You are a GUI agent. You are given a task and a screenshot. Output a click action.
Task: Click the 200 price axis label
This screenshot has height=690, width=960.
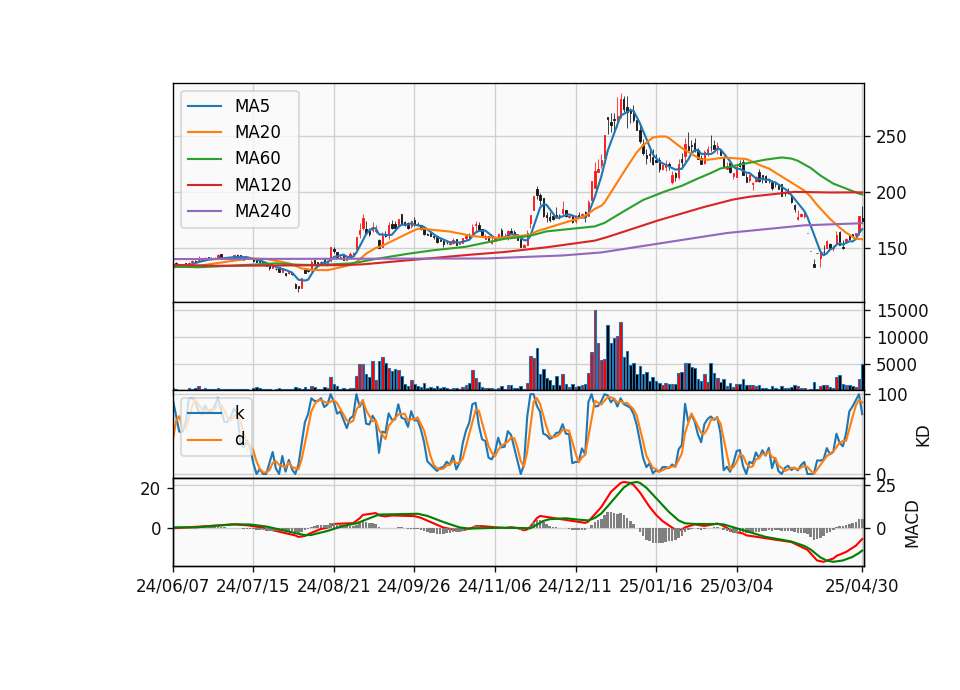click(x=891, y=193)
